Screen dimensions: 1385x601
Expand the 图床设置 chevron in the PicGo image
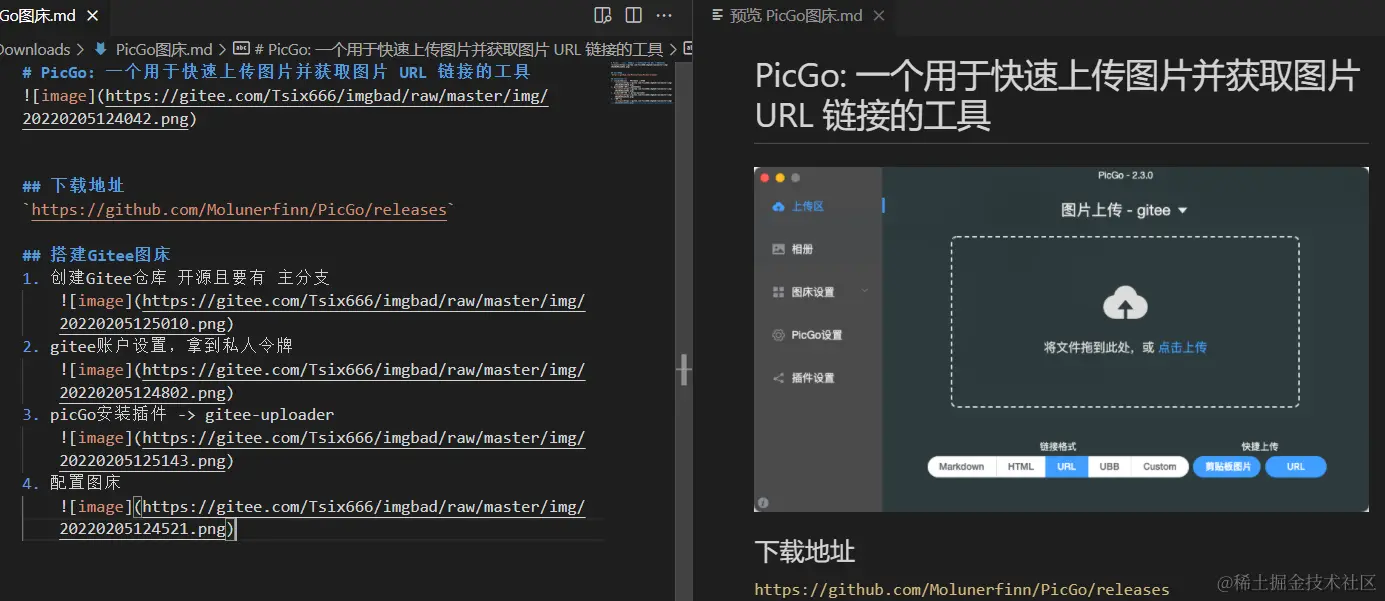[865, 291]
